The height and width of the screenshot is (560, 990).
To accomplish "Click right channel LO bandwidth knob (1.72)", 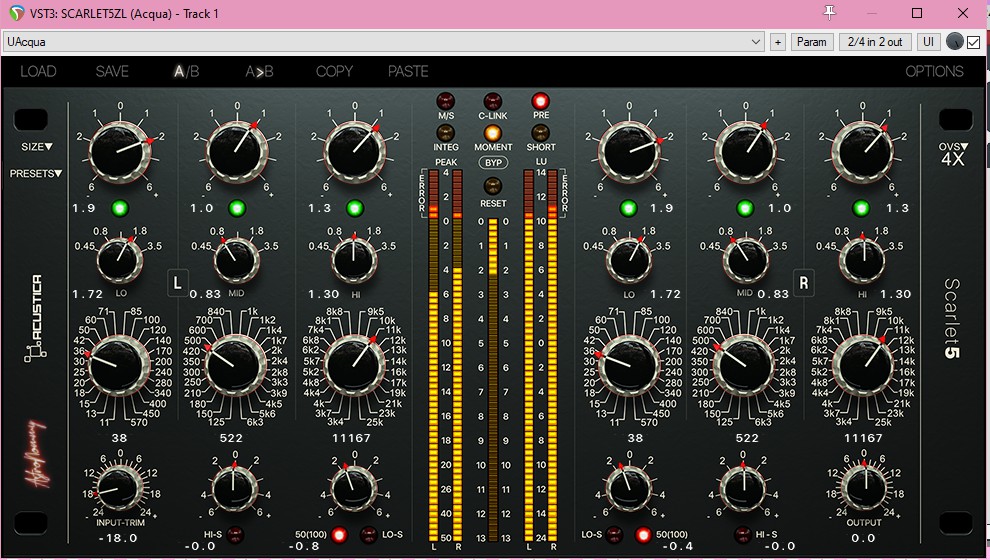I will 628,259.
